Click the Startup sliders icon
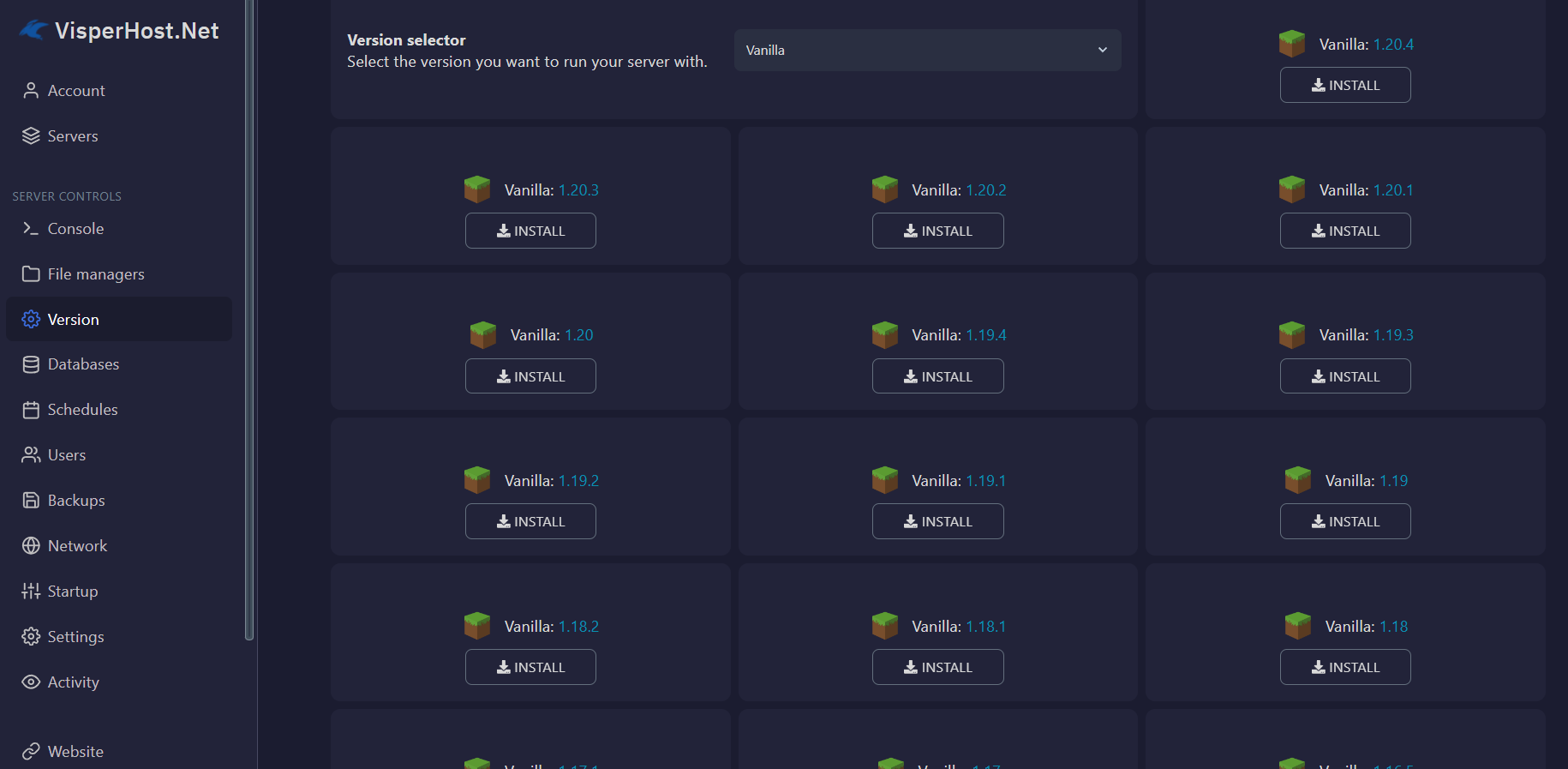This screenshot has width=1568, height=769. point(31,592)
